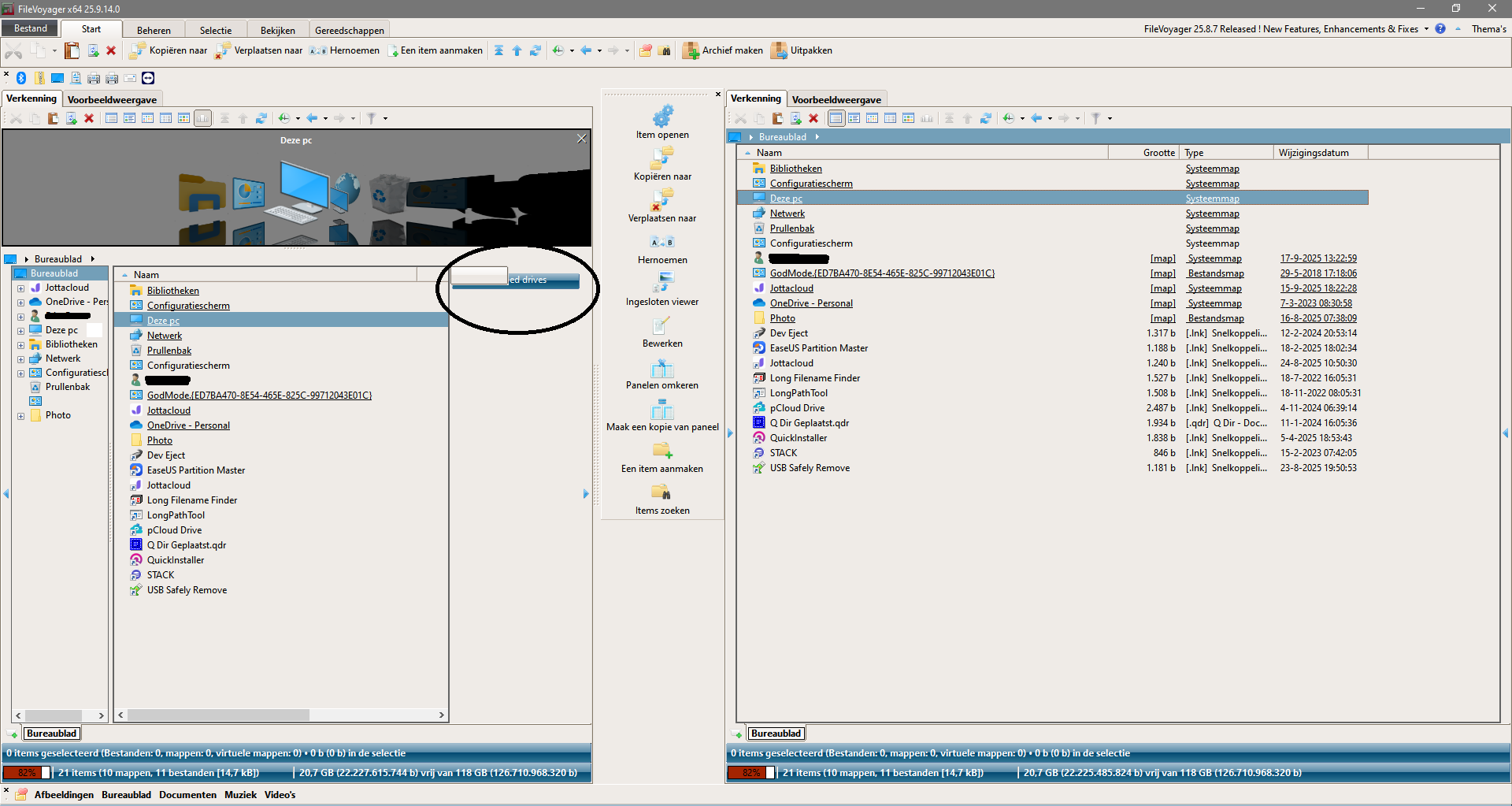The width and height of the screenshot is (1512, 806).
Task: Expand the Bibliotheken node in the left tree
Action: [x=20, y=345]
